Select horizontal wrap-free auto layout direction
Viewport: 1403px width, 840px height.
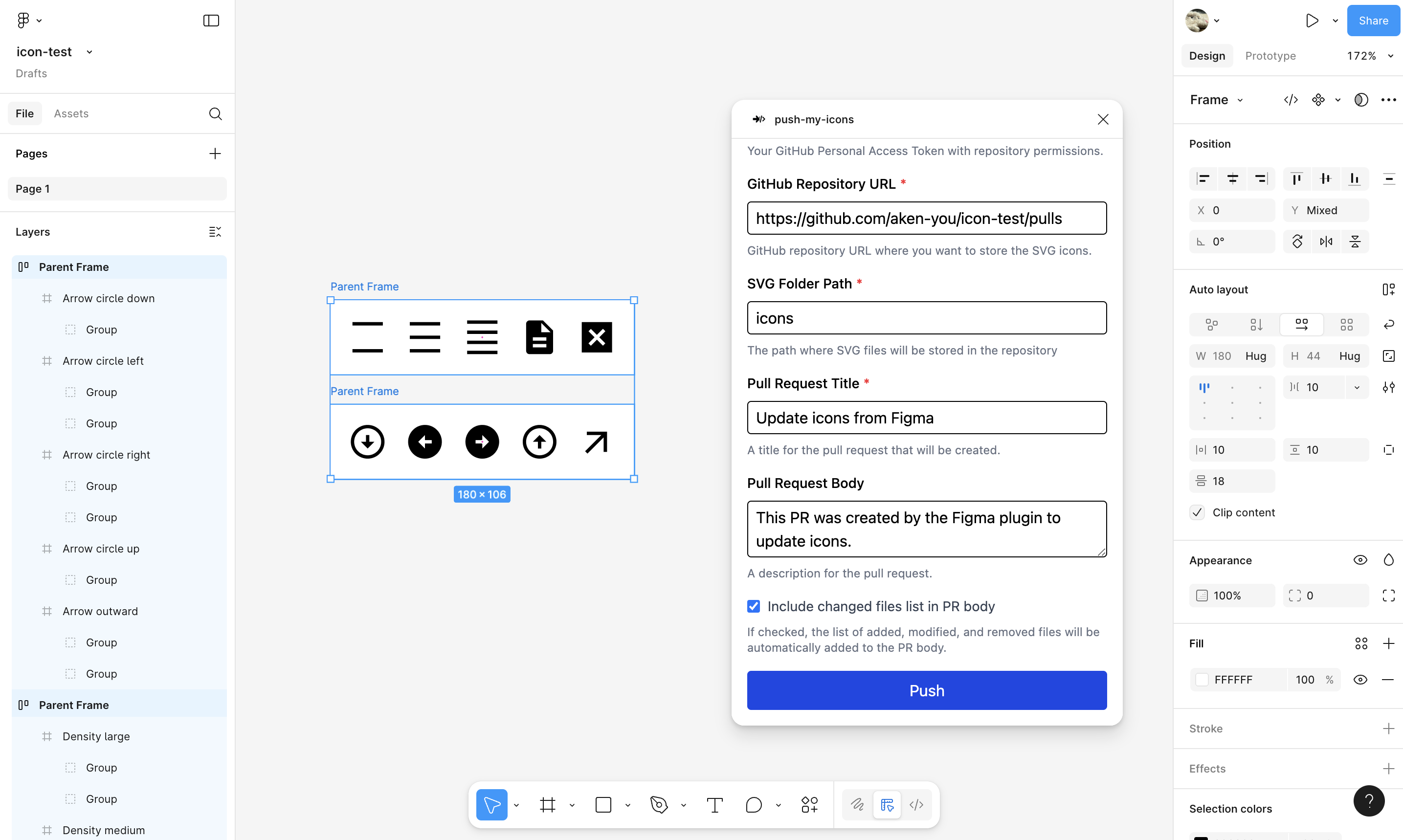coord(1301,324)
